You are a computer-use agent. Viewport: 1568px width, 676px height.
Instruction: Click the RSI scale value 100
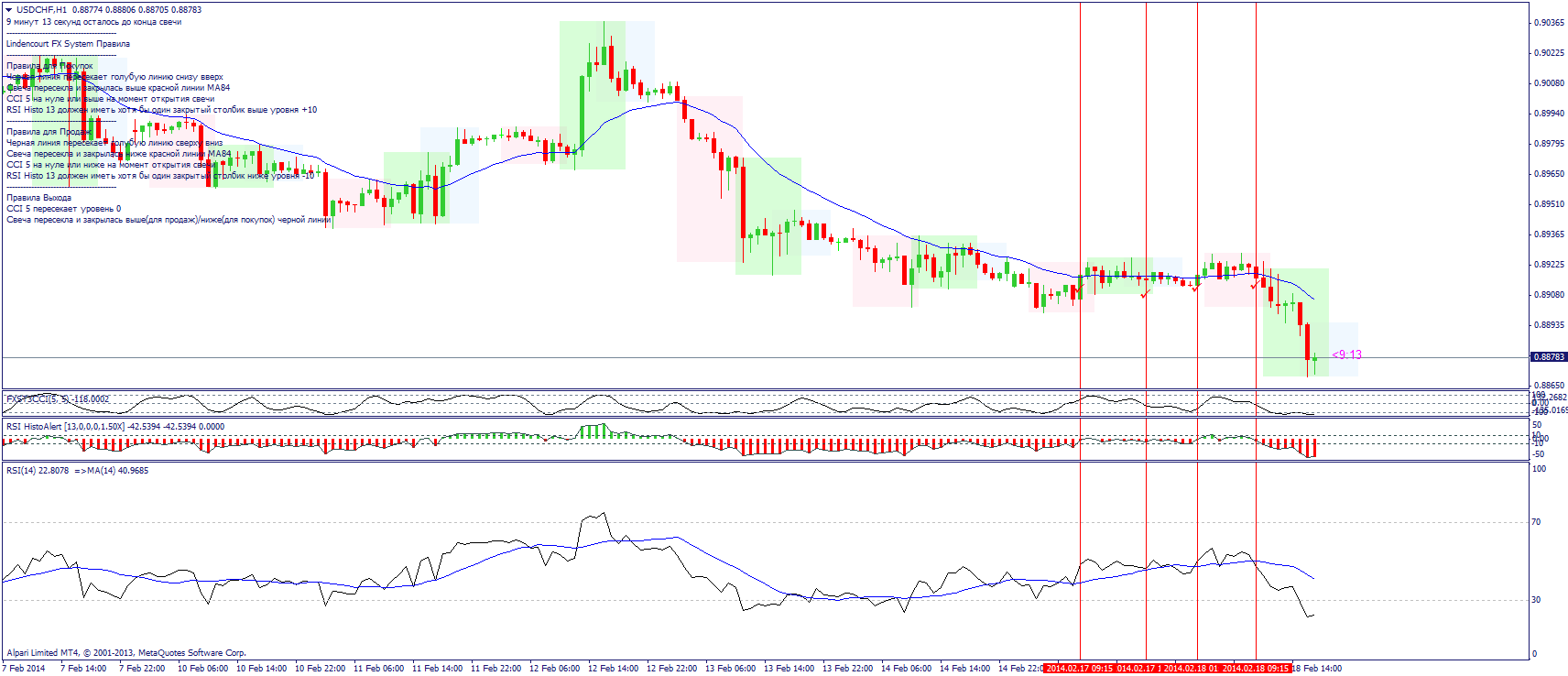point(1540,469)
